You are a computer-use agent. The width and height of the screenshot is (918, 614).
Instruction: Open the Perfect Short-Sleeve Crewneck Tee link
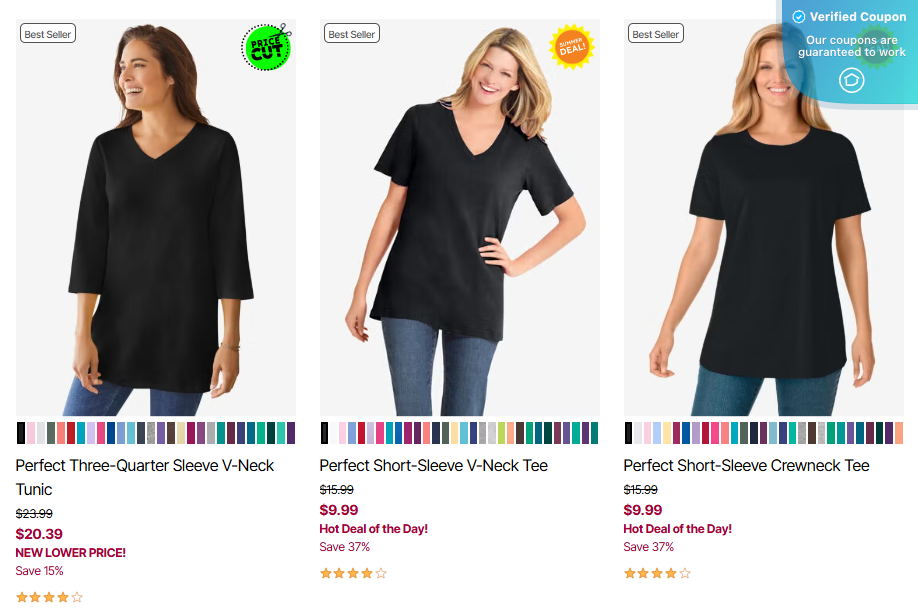pos(746,465)
